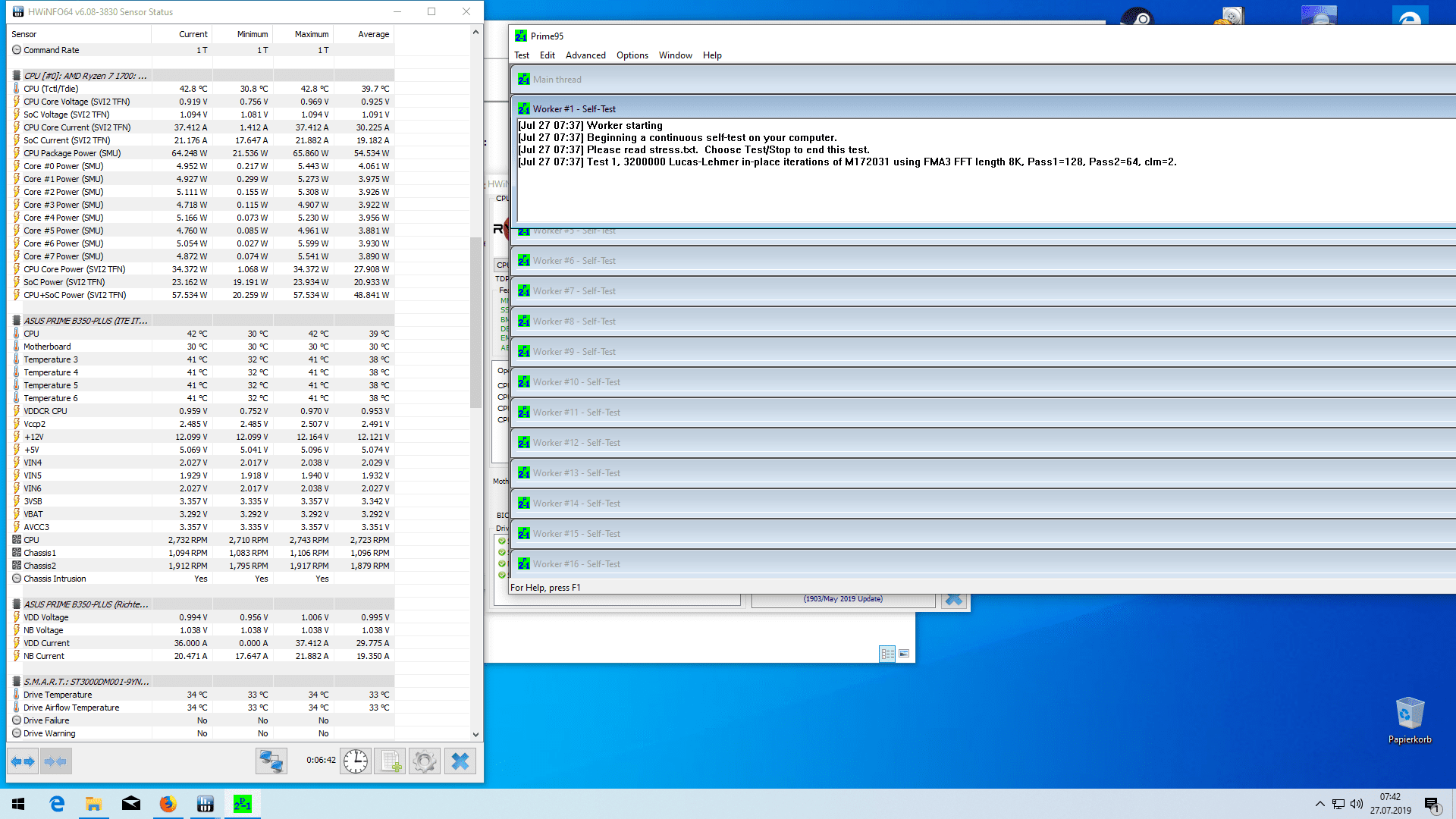Launch Firefox from the taskbar
The width and height of the screenshot is (1456, 819).
168,804
